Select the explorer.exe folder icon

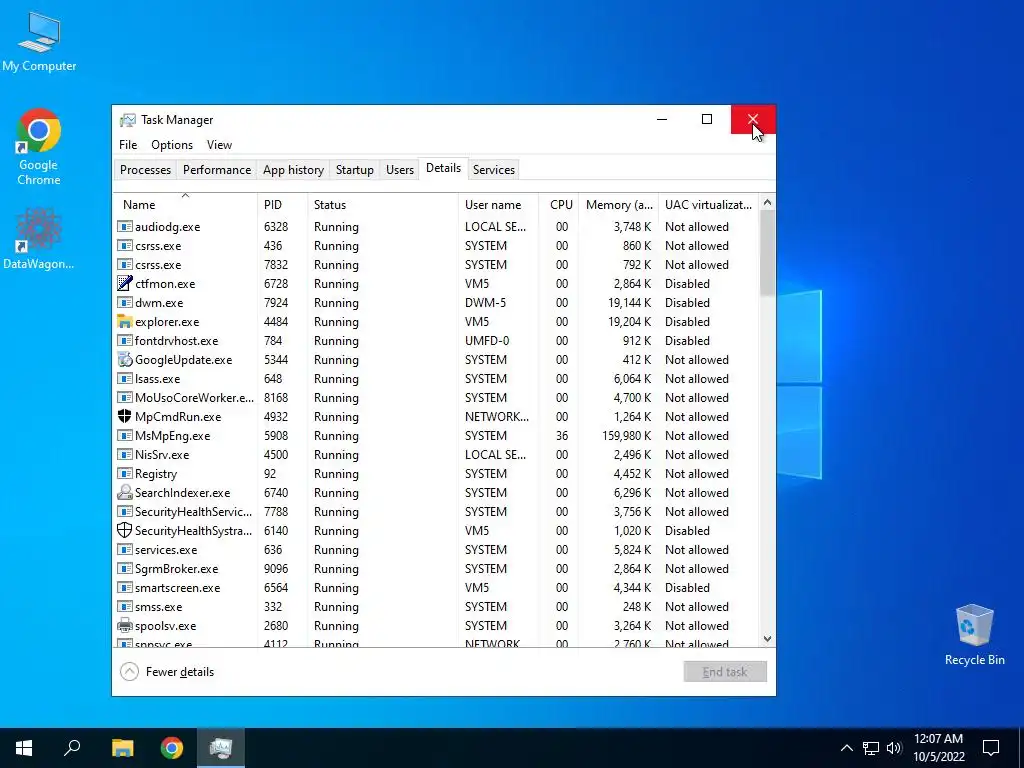pos(125,321)
